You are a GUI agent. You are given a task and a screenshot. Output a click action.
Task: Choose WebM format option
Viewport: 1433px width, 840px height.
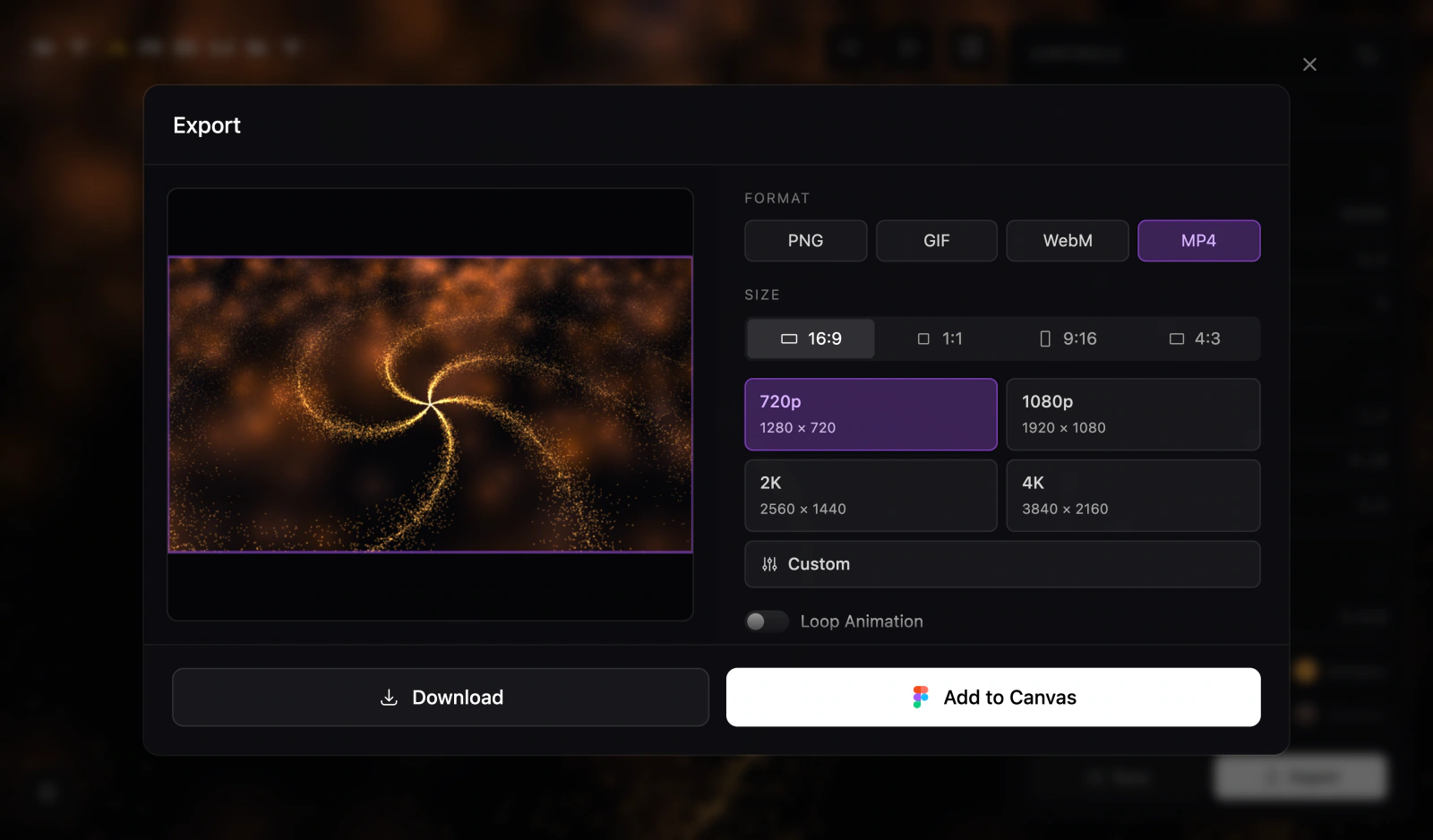tap(1068, 241)
